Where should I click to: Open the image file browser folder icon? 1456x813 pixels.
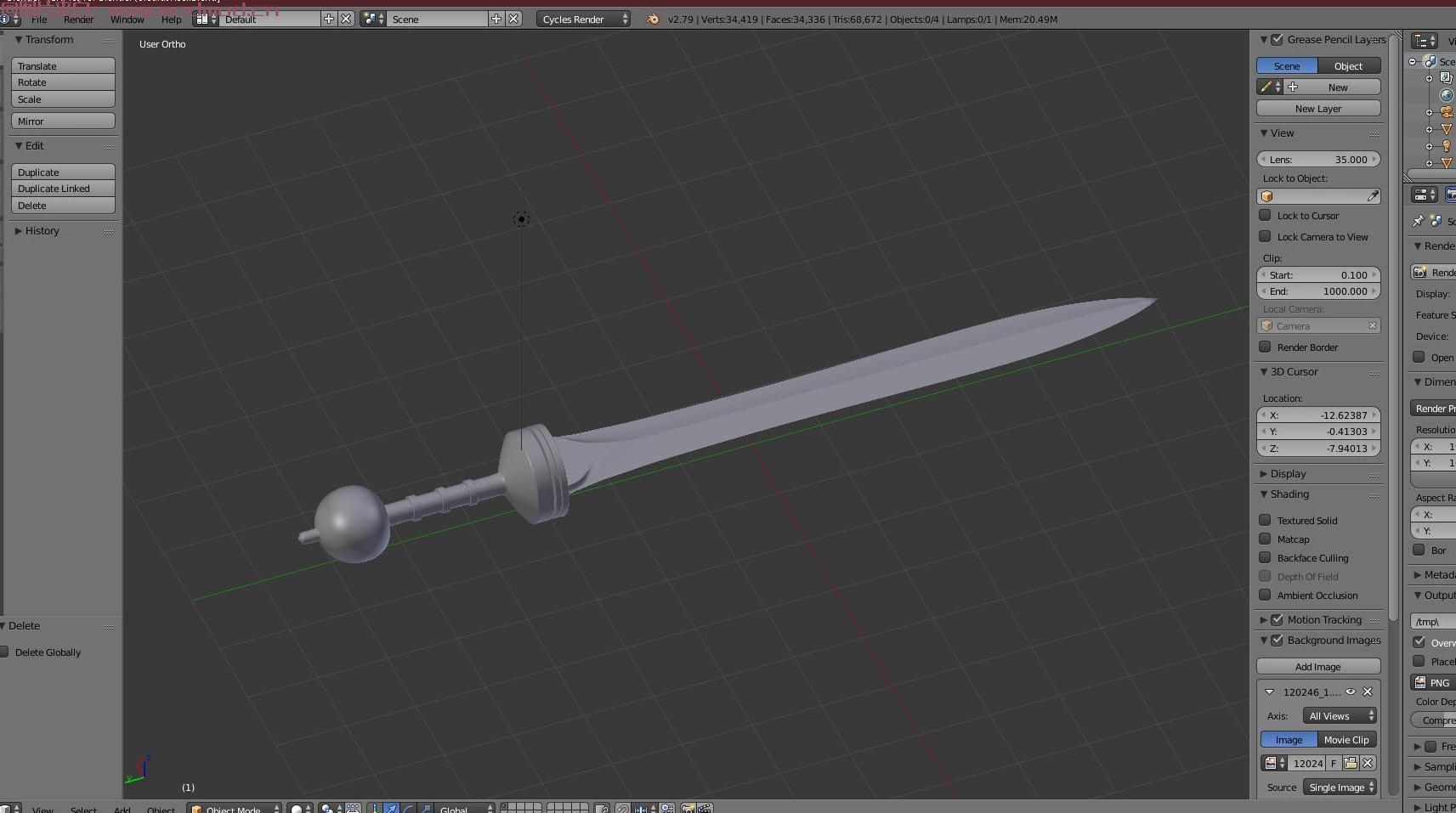pos(1351,763)
